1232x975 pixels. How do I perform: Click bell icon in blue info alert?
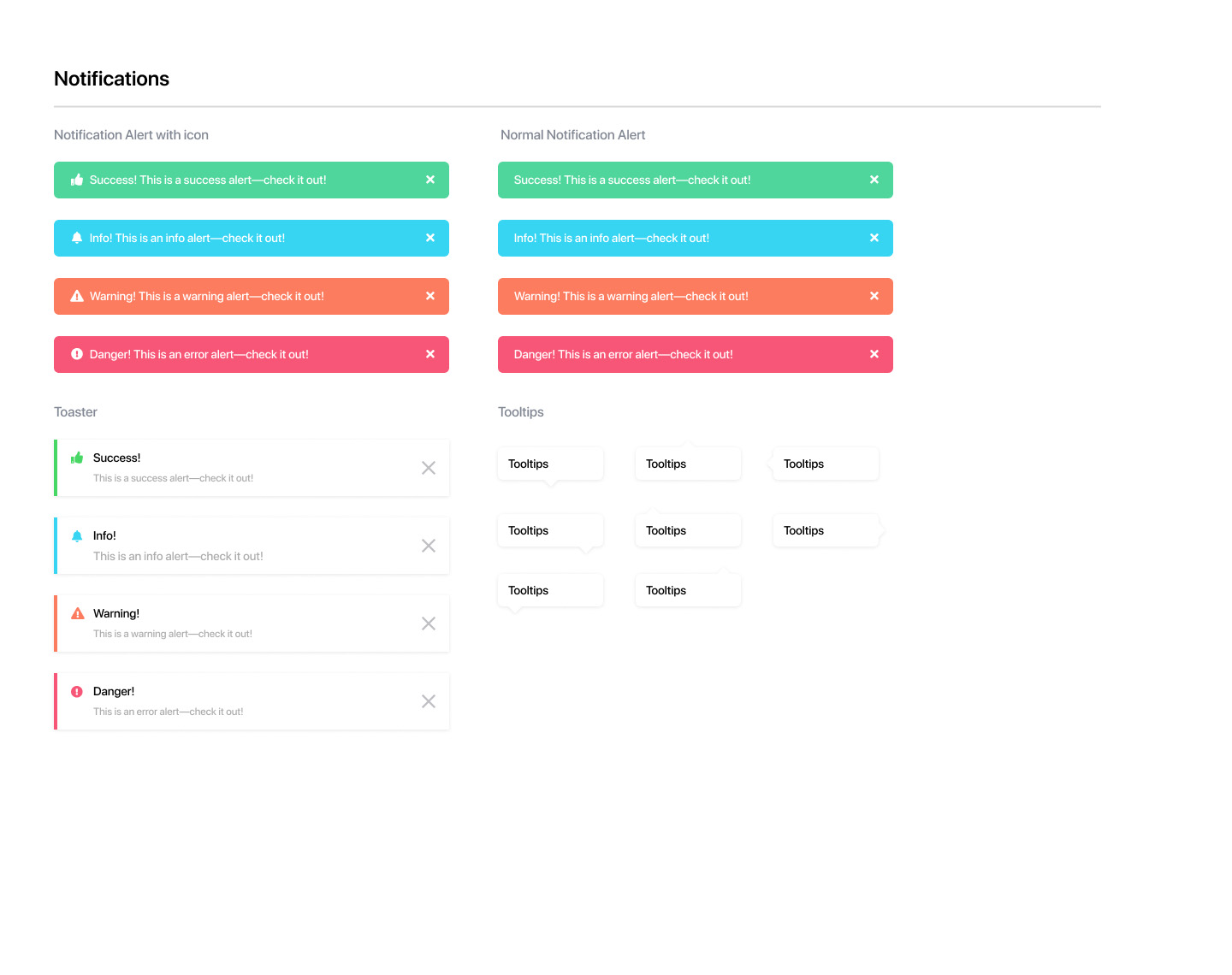coord(77,238)
